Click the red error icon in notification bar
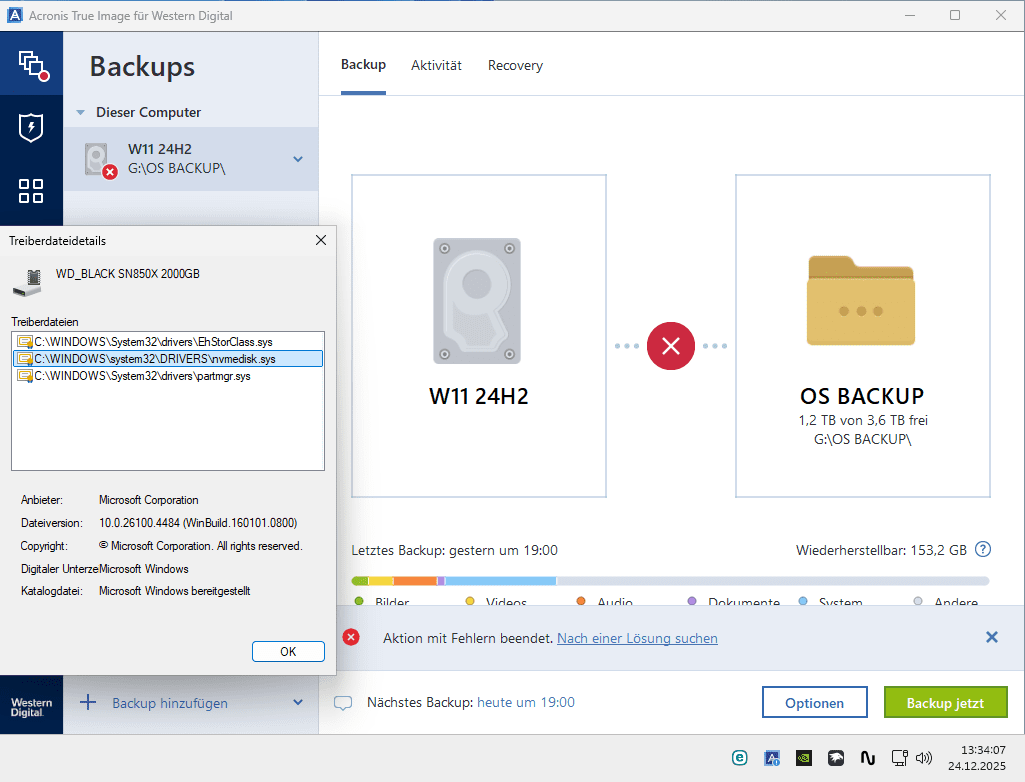Image resolution: width=1025 pixels, height=782 pixels. (351, 638)
